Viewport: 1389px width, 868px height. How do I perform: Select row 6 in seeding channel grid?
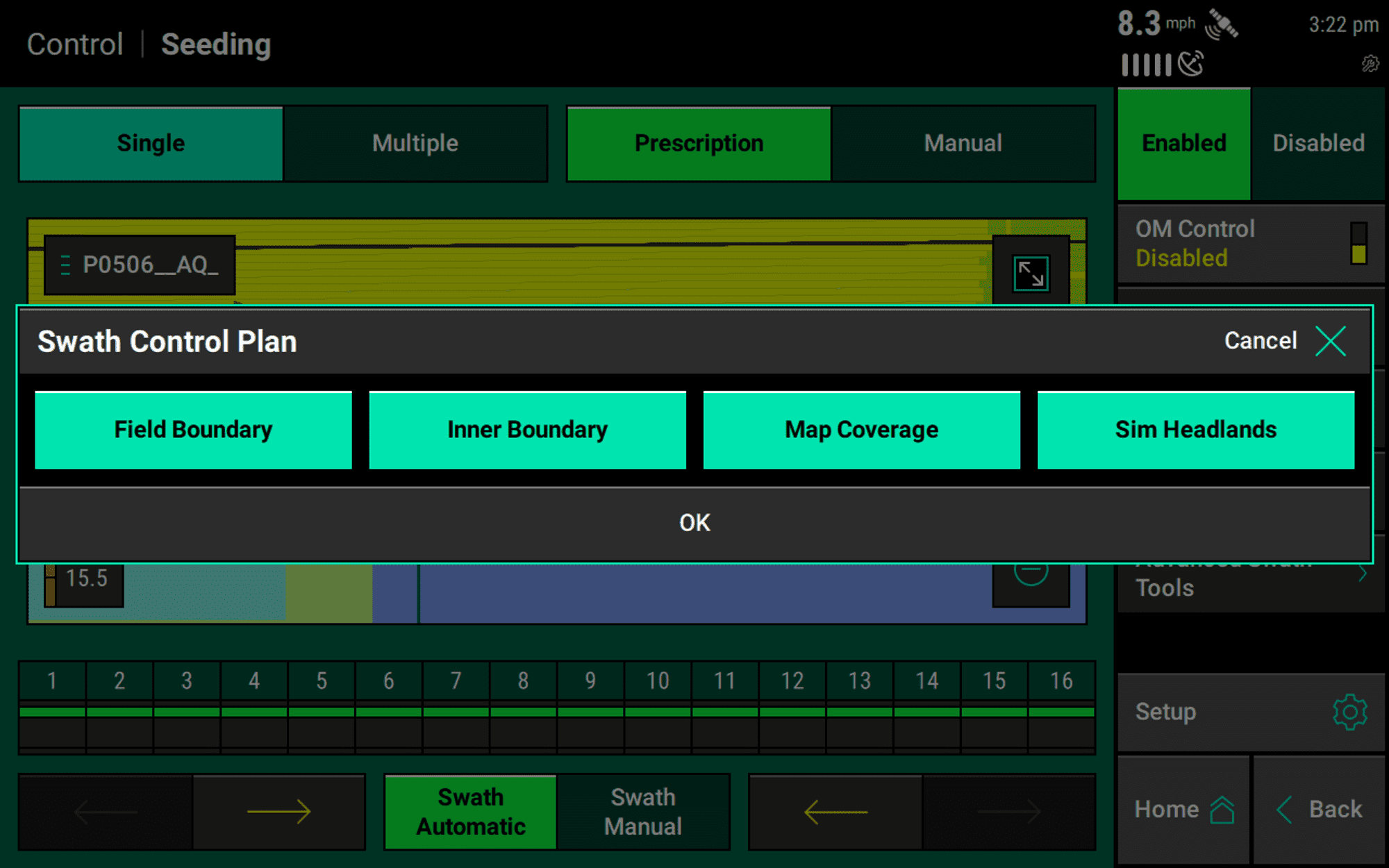point(389,681)
